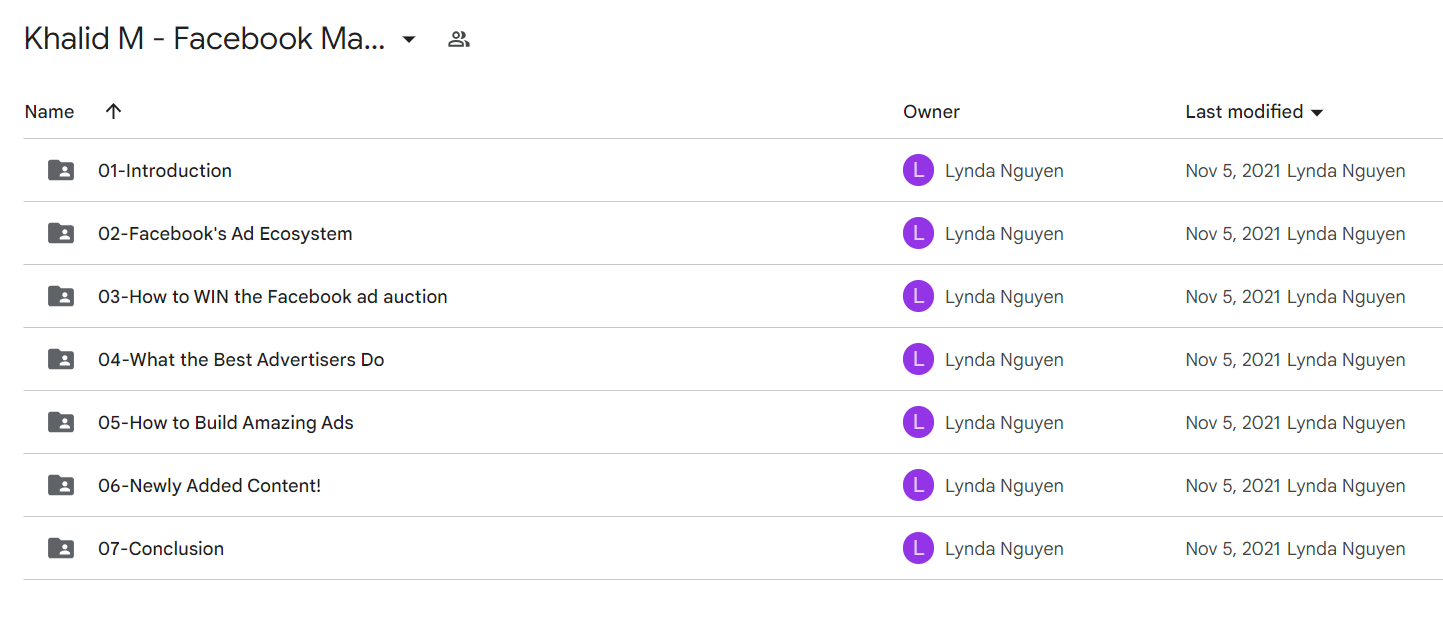Open the folder title dropdown arrow

tap(408, 40)
